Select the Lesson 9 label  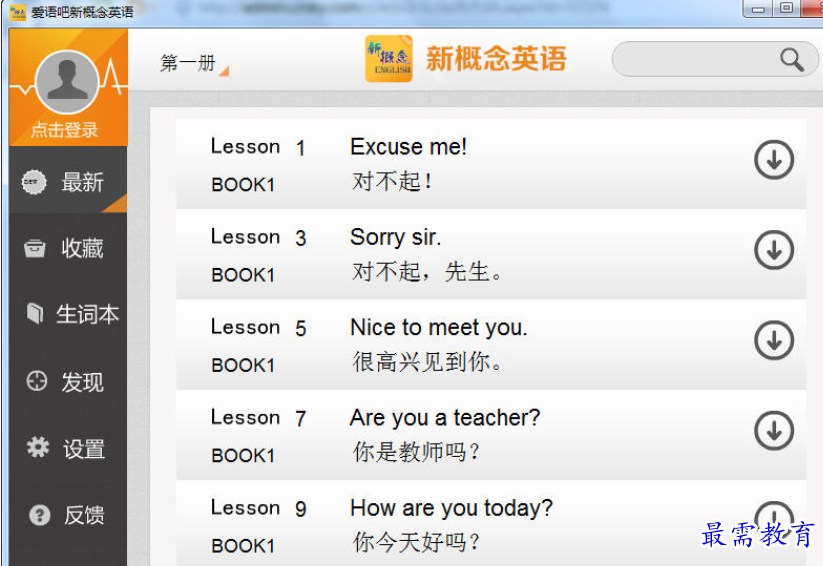[258, 508]
